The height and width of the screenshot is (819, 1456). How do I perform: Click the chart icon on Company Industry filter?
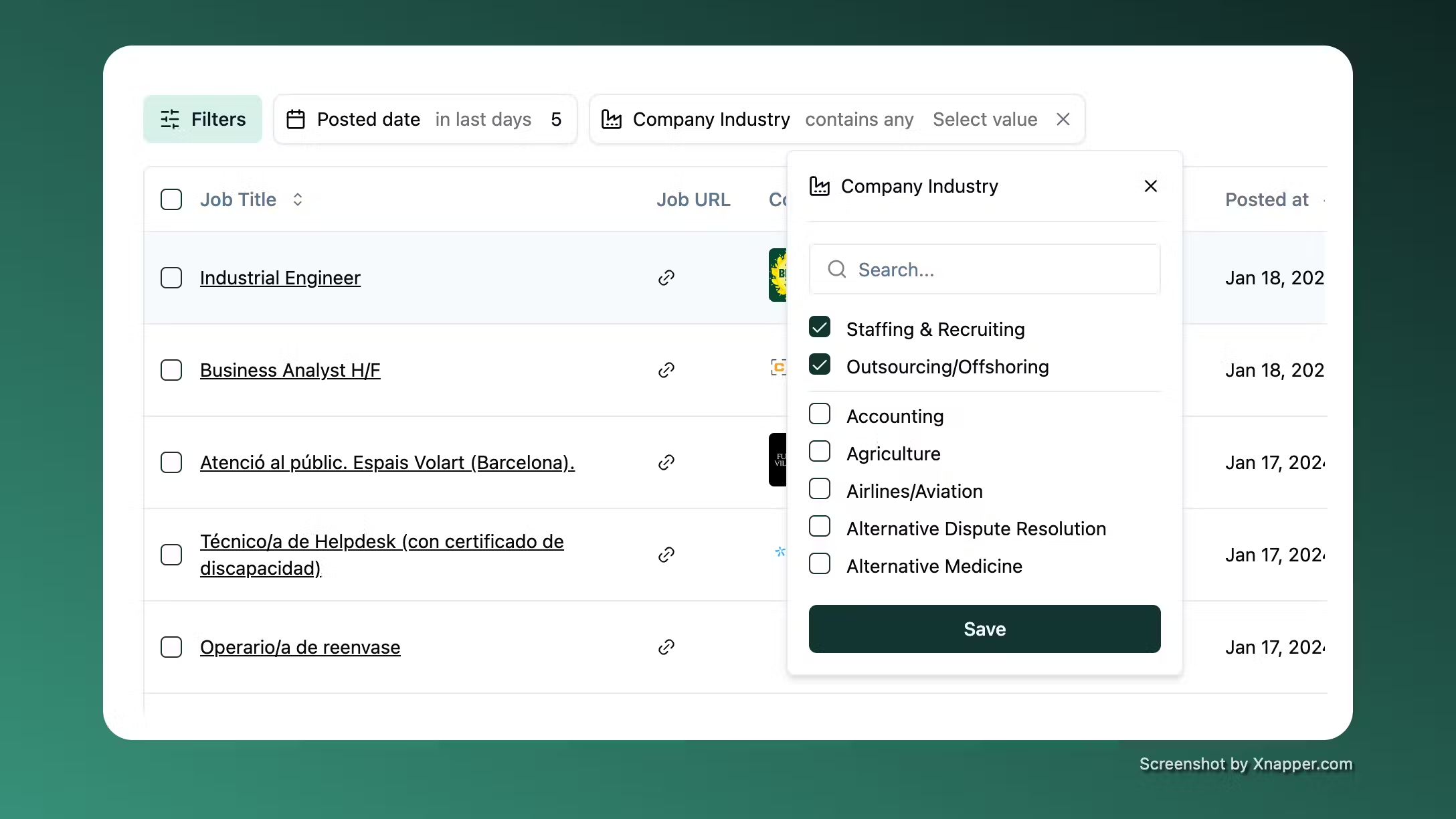click(611, 118)
